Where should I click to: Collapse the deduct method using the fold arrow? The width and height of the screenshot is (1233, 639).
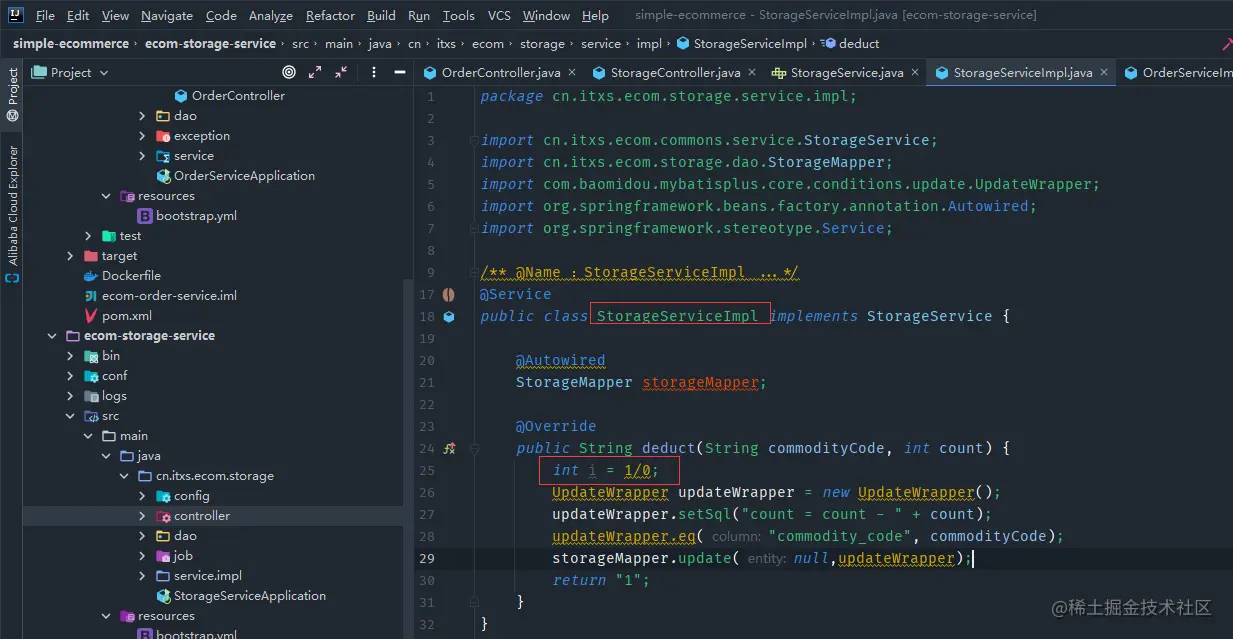pyautogui.click(x=475, y=448)
